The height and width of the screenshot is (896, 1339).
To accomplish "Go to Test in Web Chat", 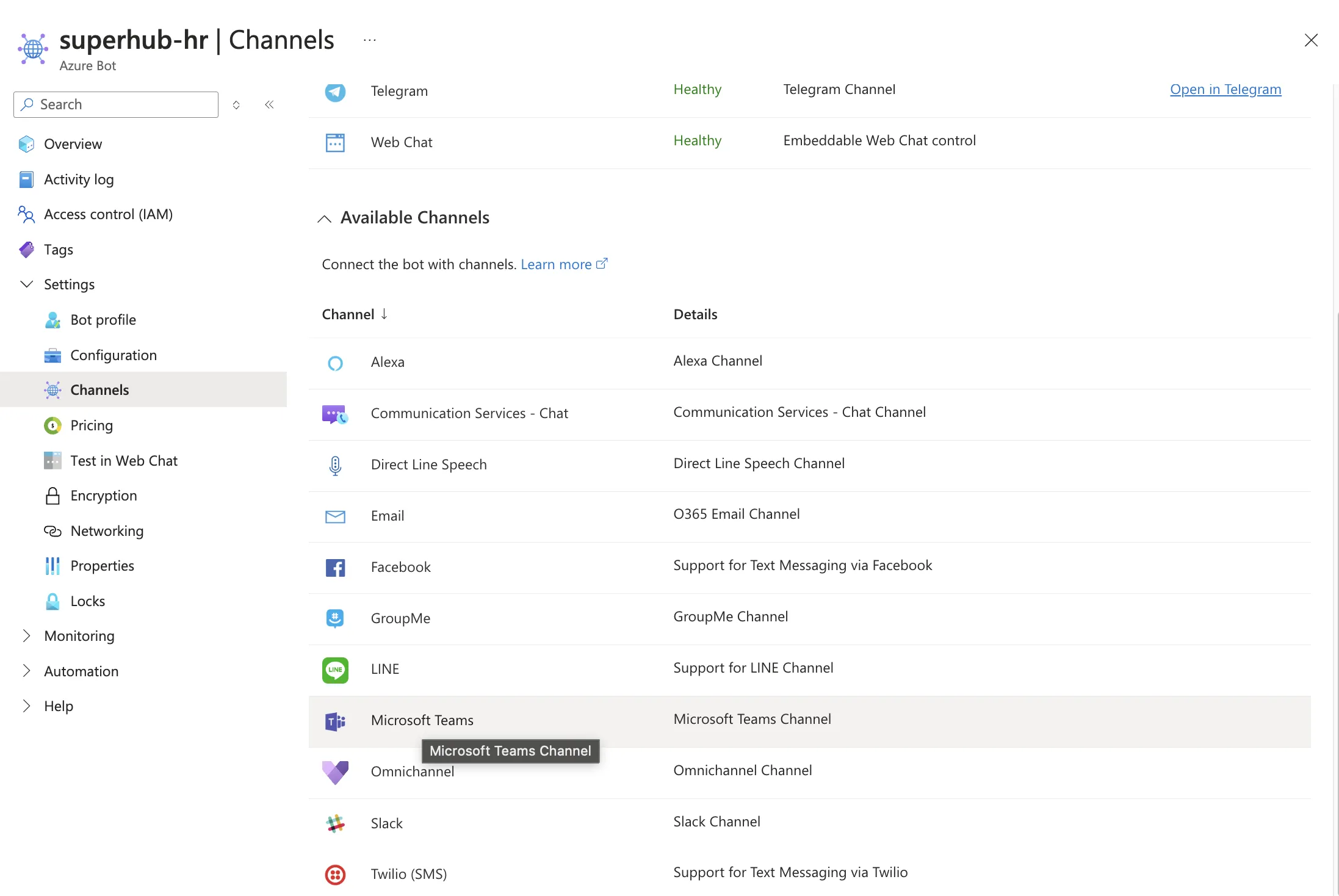I will [x=124, y=461].
